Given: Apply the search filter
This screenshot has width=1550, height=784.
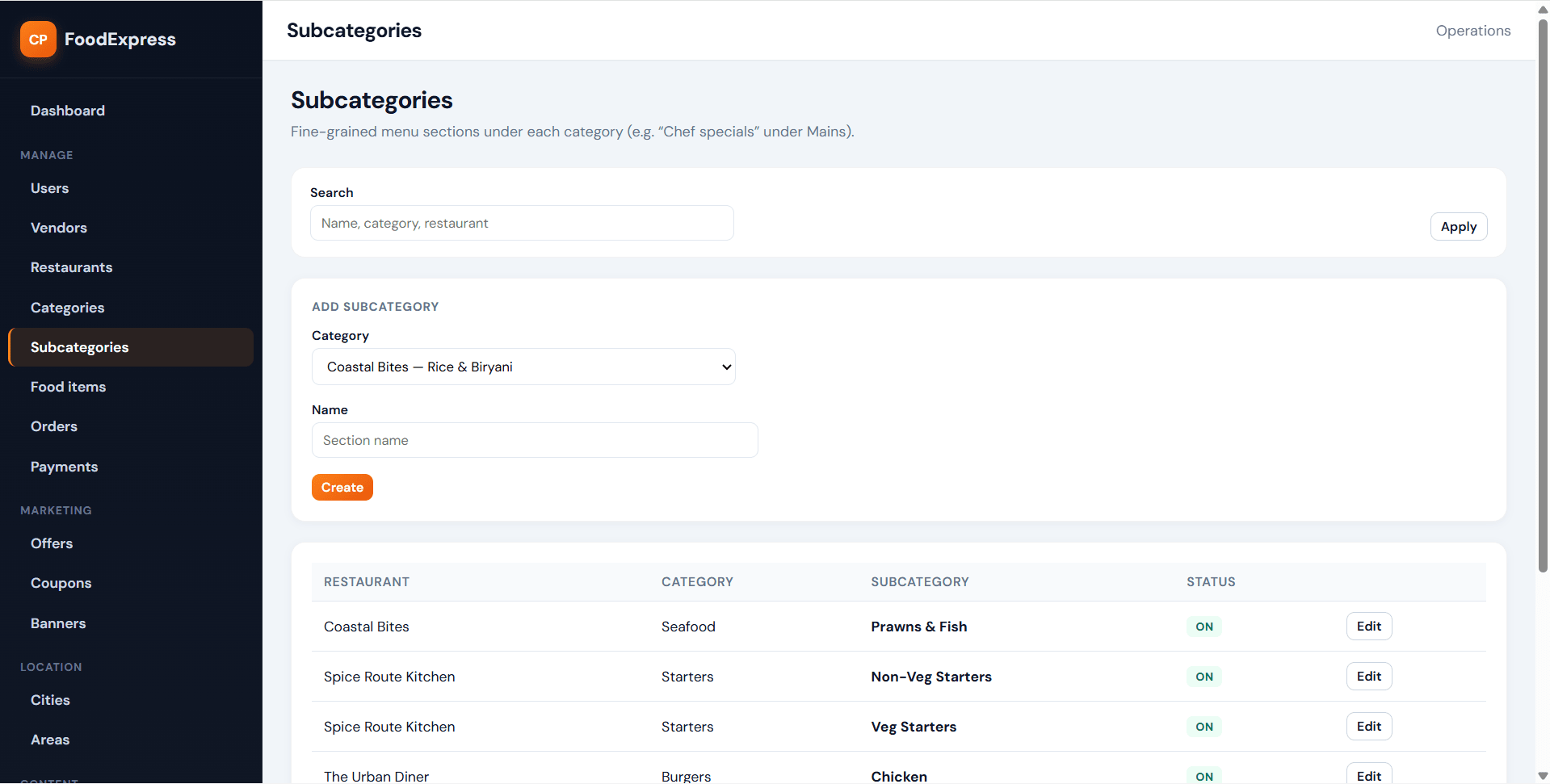Looking at the screenshot, I should point(1459,227).
